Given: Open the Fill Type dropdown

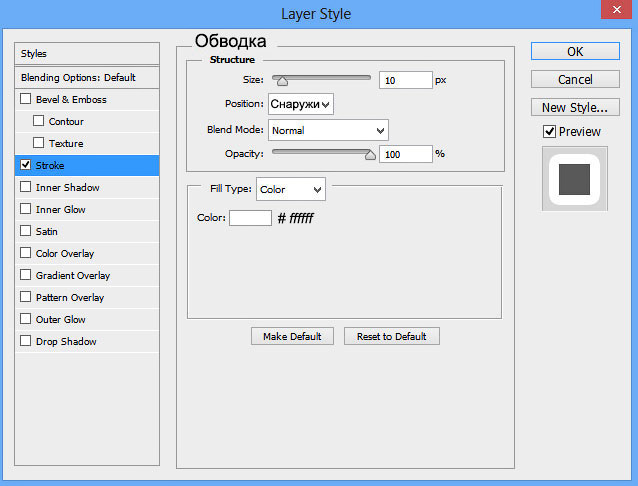Looking at the screenshot, I should pyautogui.click(x=291, y=189).
